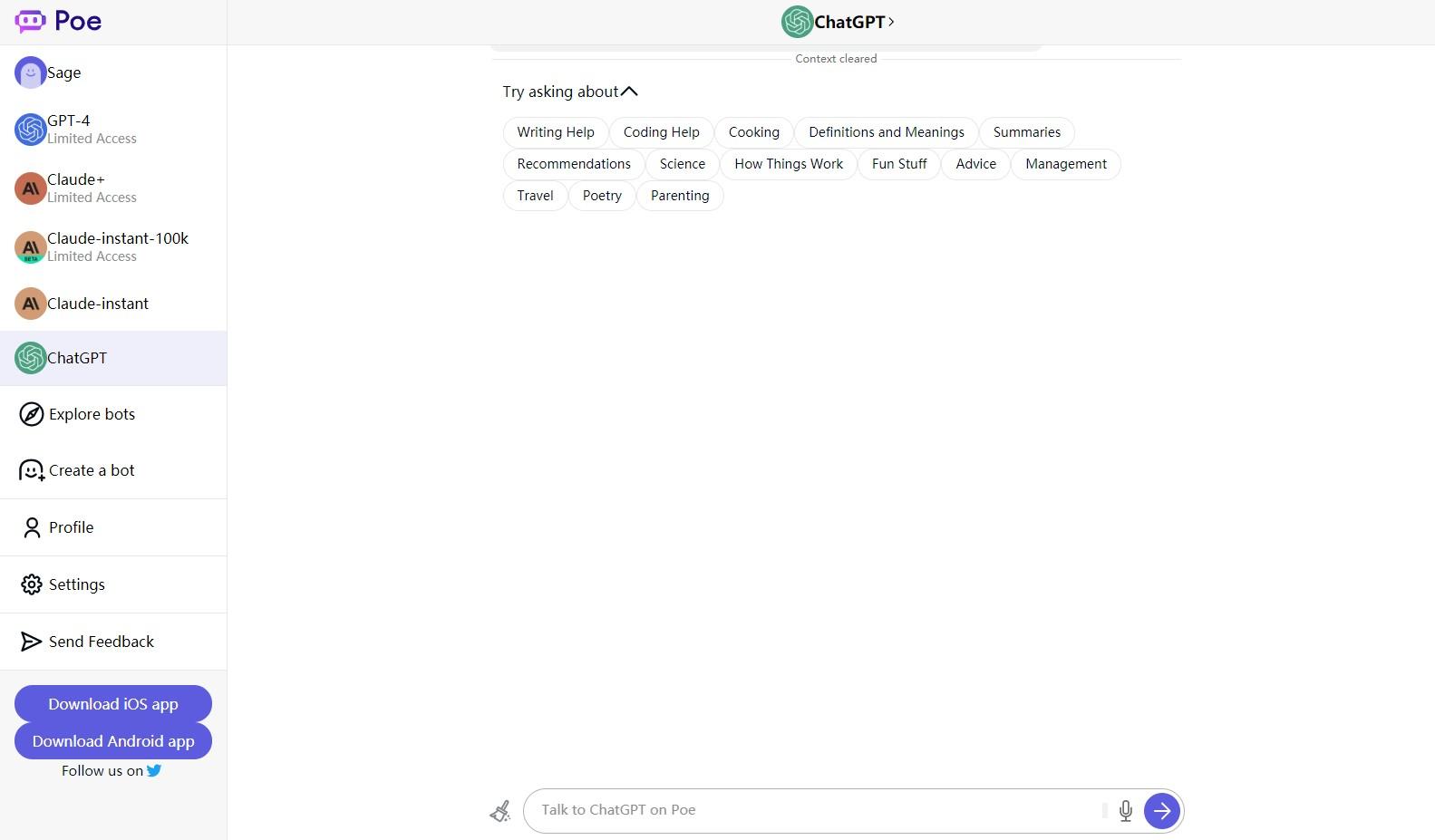Open the Twitter bird icon
The height and width of the screenshot is (840, 1435).
(x=154, y=770)
